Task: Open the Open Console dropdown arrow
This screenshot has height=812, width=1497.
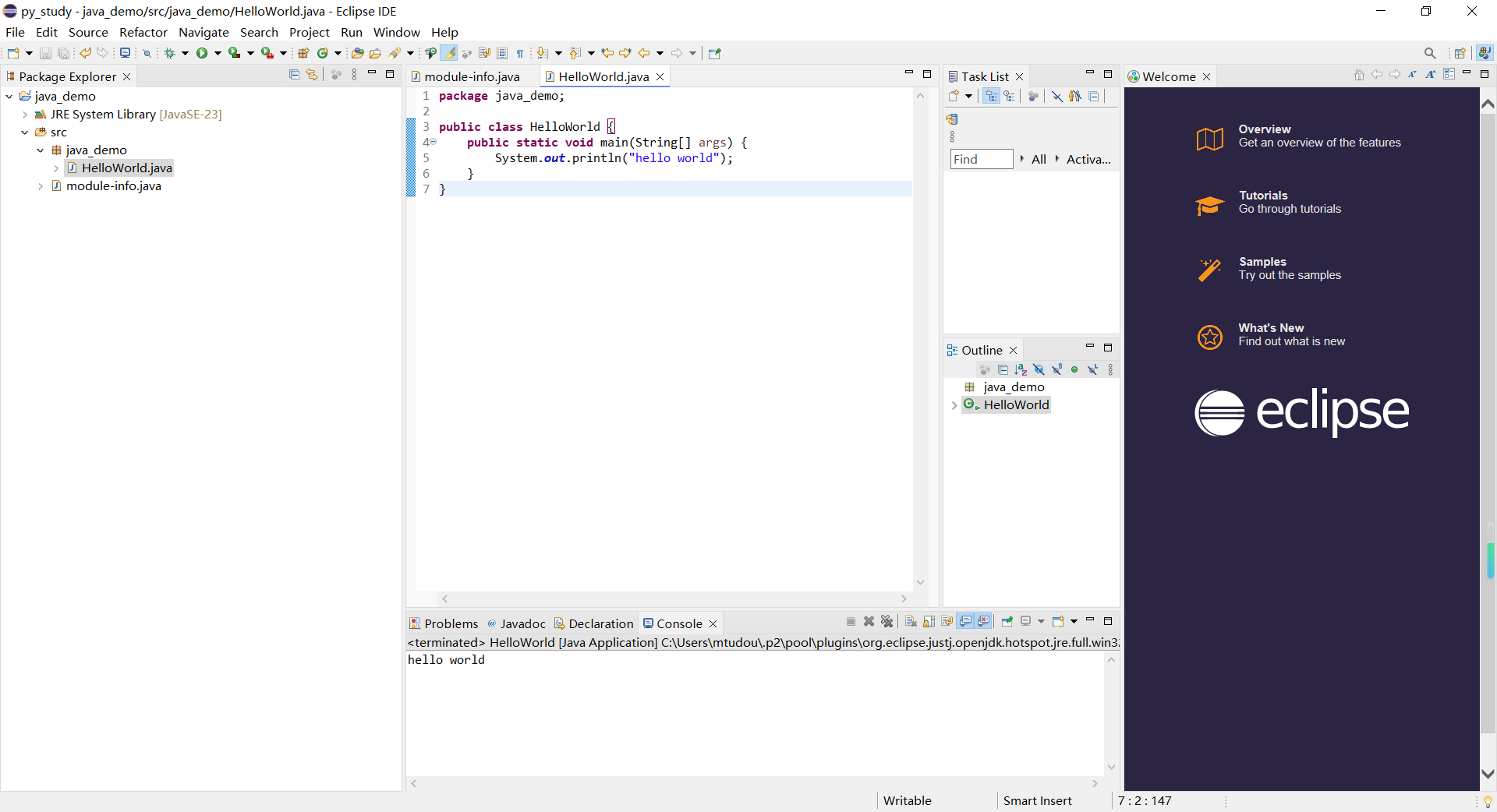Action: tap(1074, 621)
